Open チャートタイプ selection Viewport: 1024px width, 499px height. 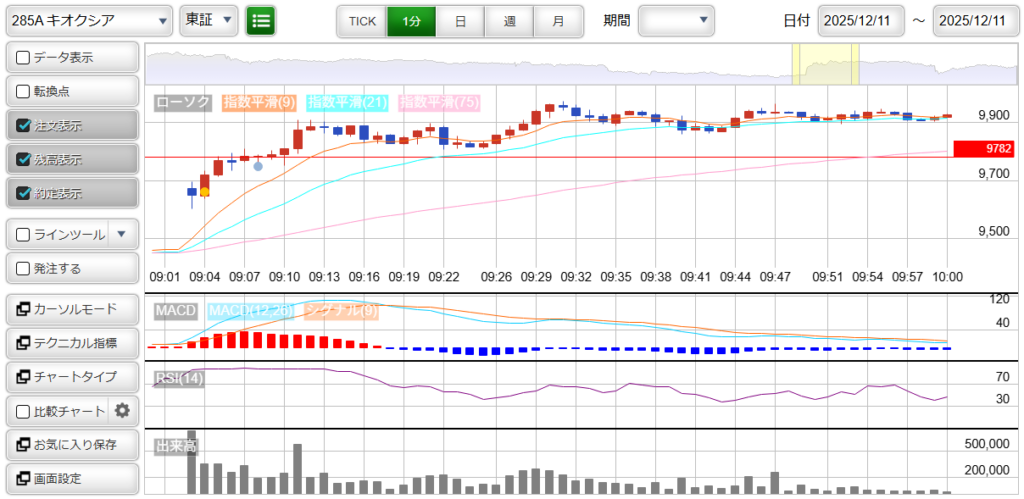71,377
